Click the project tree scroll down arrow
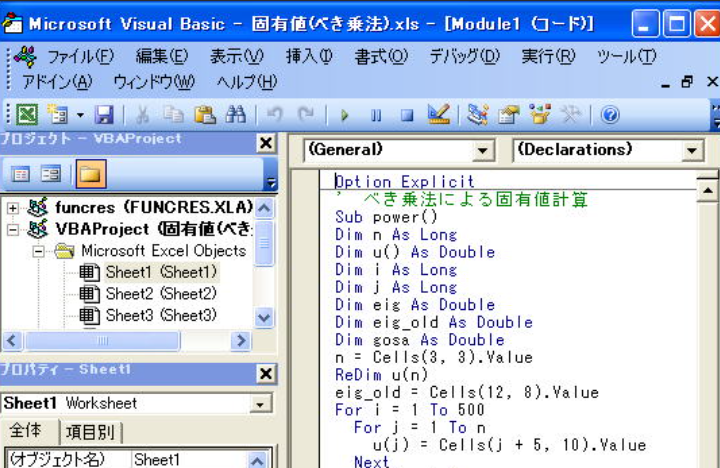This screenshot has width=720, height=468. point(264,317)
